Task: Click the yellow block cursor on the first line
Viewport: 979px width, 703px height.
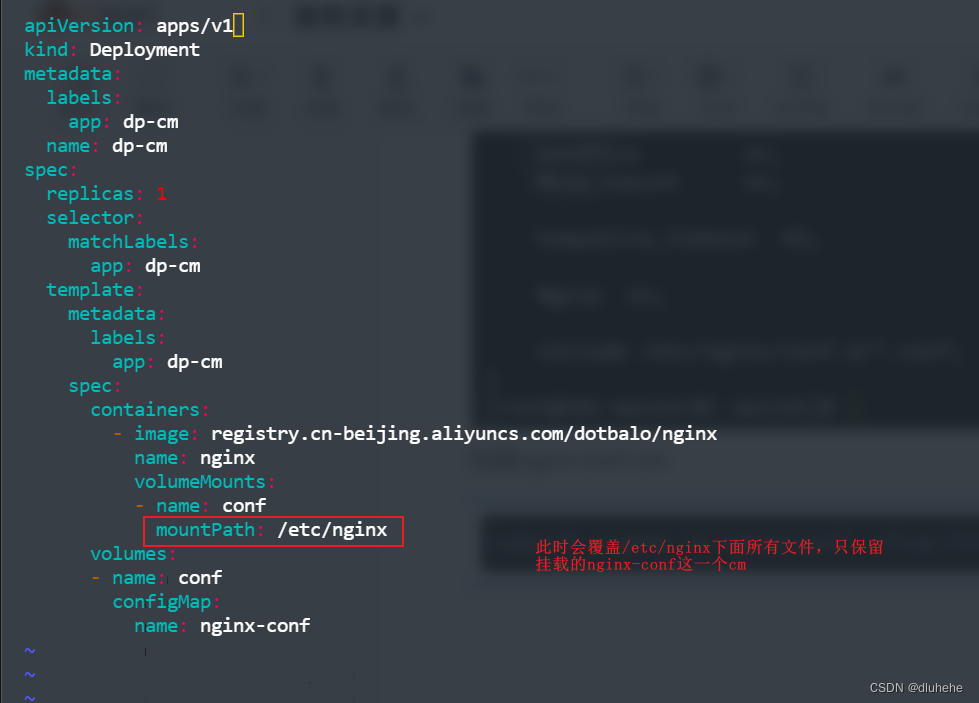Action: tap(238, 25)
